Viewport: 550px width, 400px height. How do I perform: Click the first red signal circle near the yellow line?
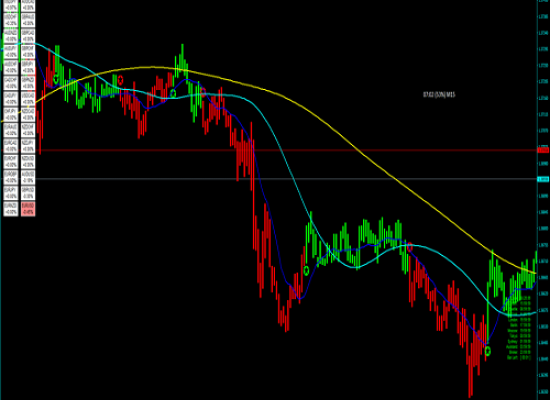point(121,80)
